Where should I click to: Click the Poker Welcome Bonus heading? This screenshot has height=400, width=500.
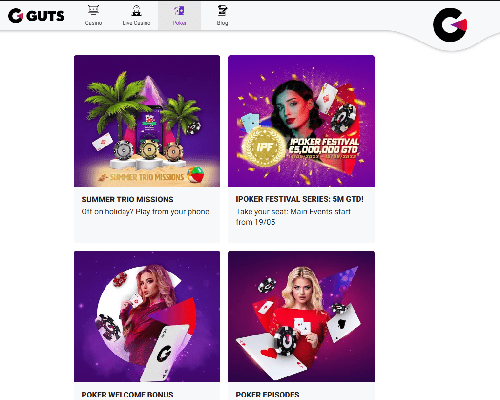pos(127,395)
